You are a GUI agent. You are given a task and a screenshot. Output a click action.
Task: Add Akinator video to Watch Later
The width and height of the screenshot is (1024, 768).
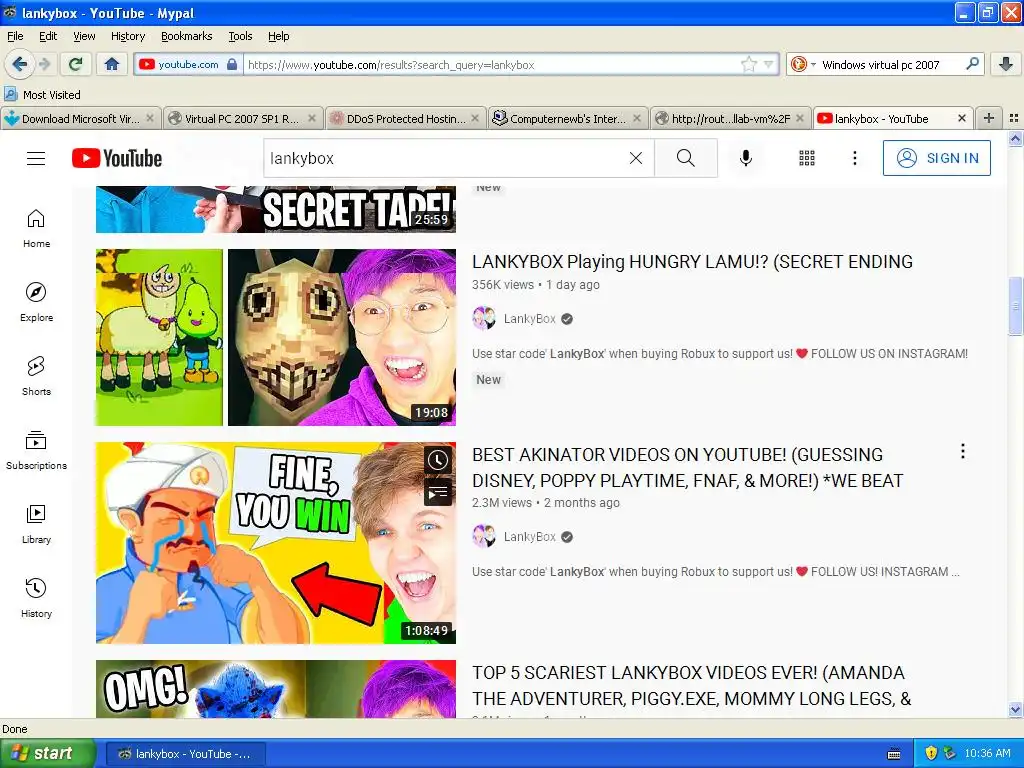pyautogui.click(x=438, y=460)
